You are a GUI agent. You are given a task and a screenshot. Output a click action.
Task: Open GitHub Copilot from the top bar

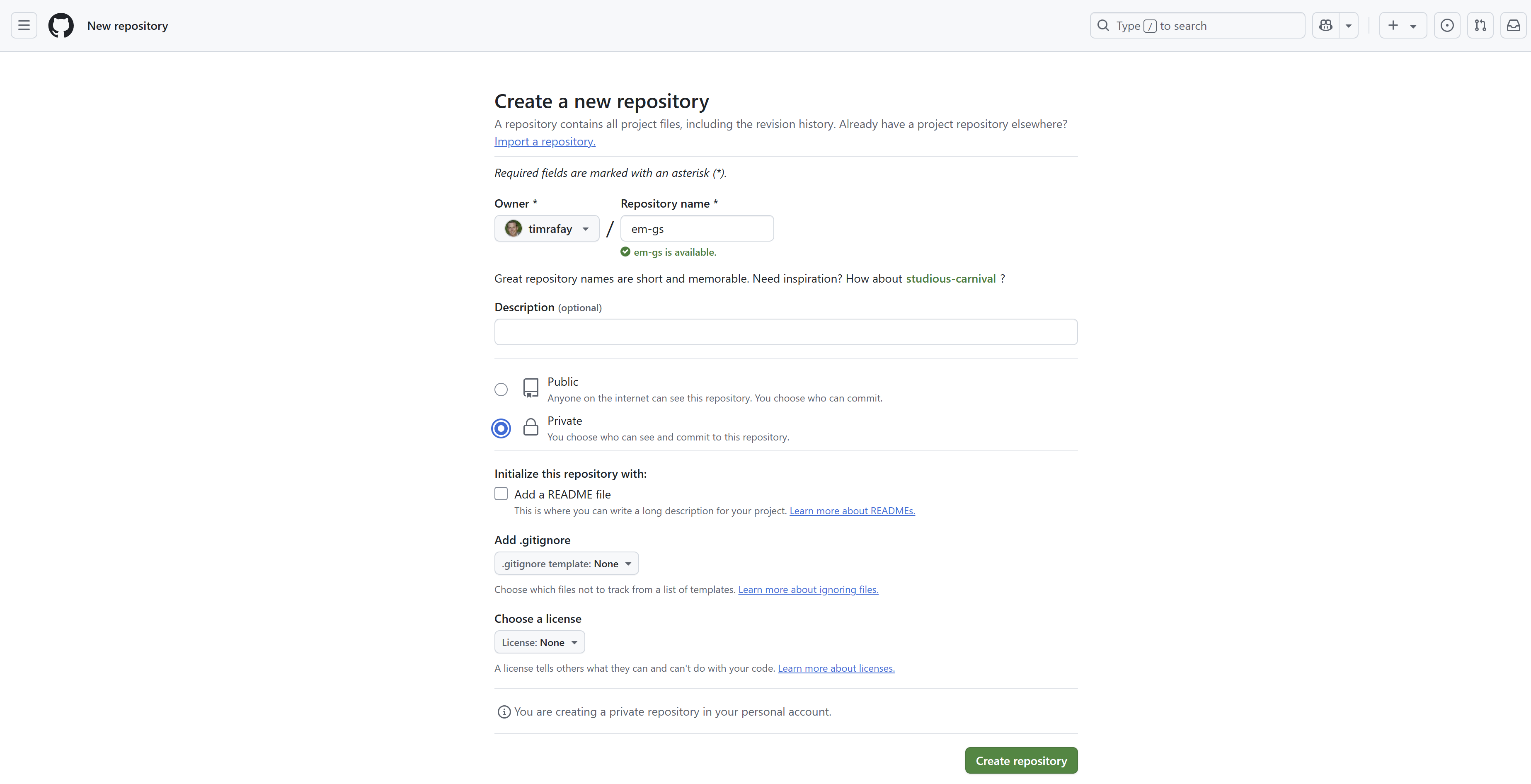(1325, 25)
